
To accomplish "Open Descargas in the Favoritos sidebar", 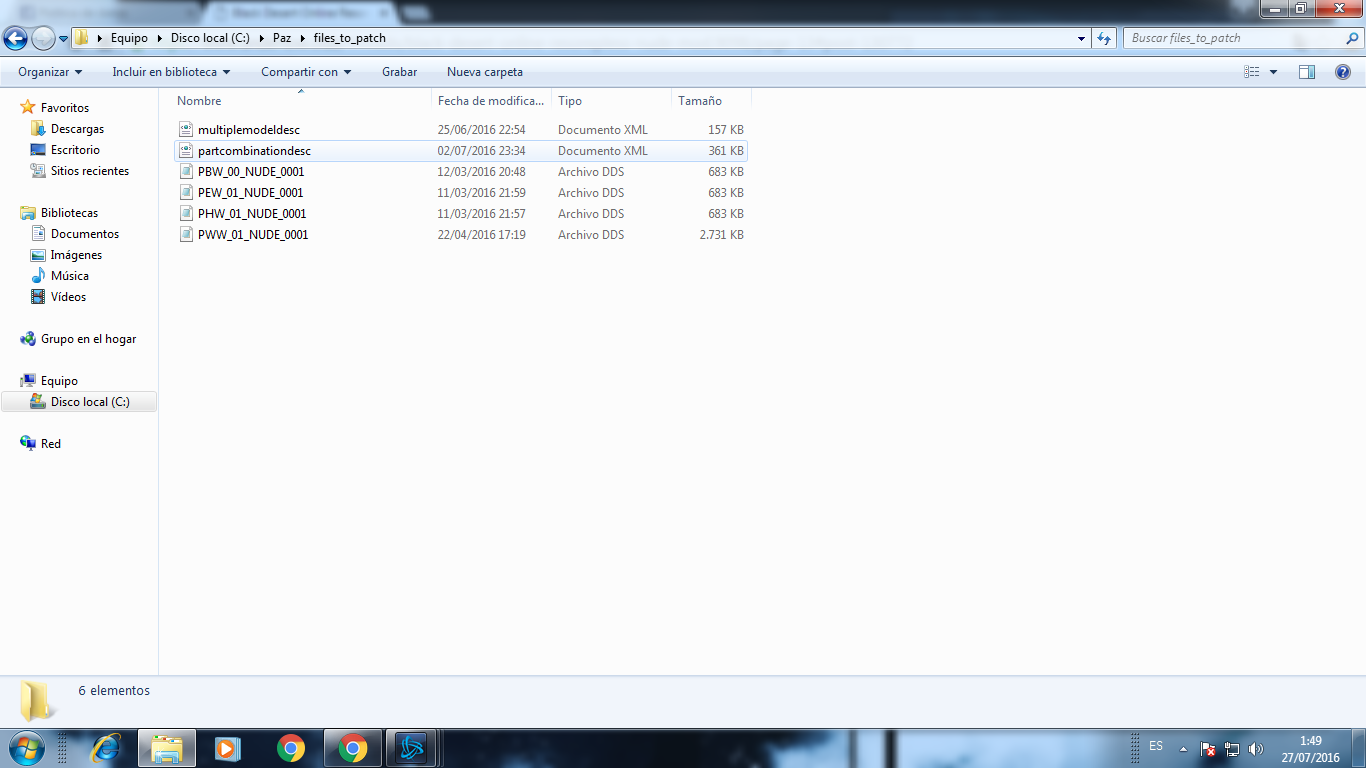I will pyautogui.click(x=77, y=129).
